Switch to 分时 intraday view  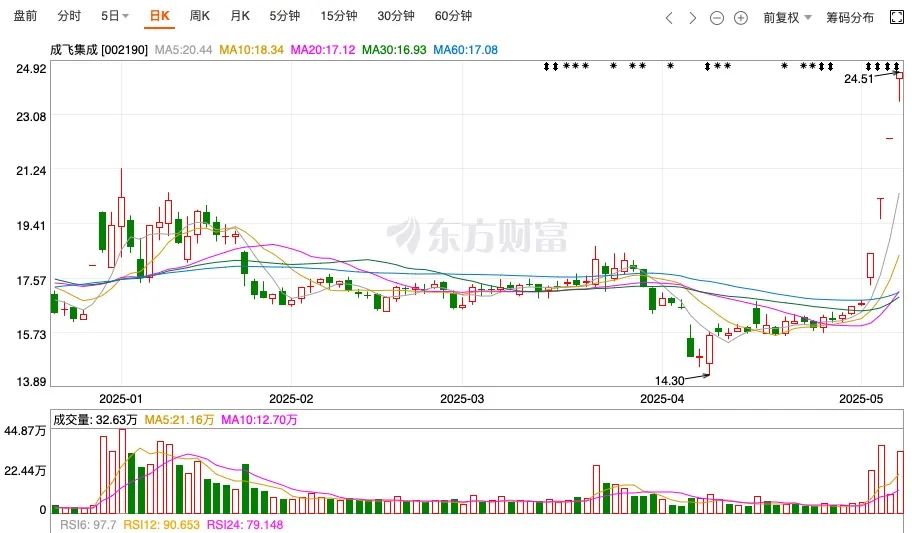coord(69,17)
